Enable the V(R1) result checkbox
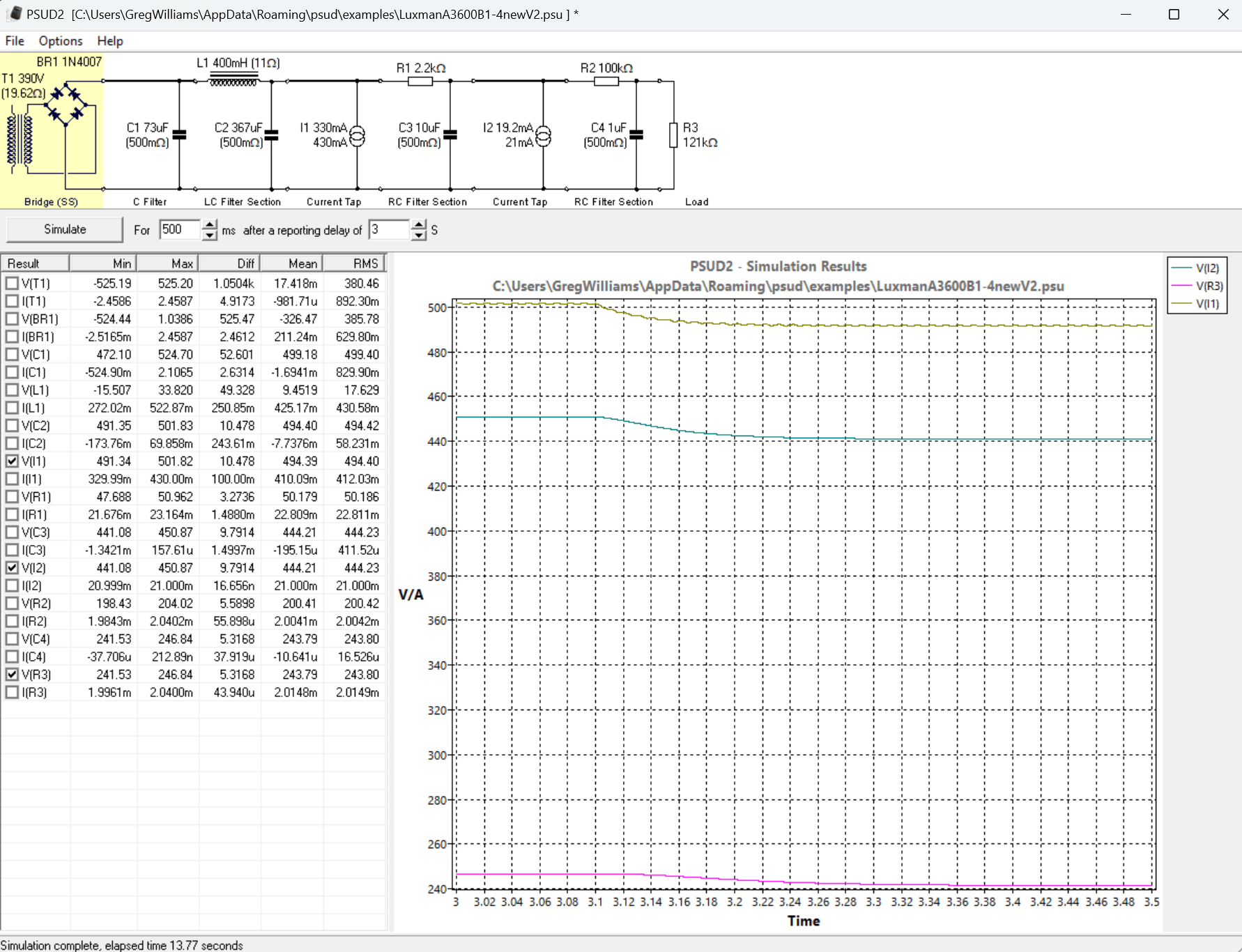 (12, 496)
